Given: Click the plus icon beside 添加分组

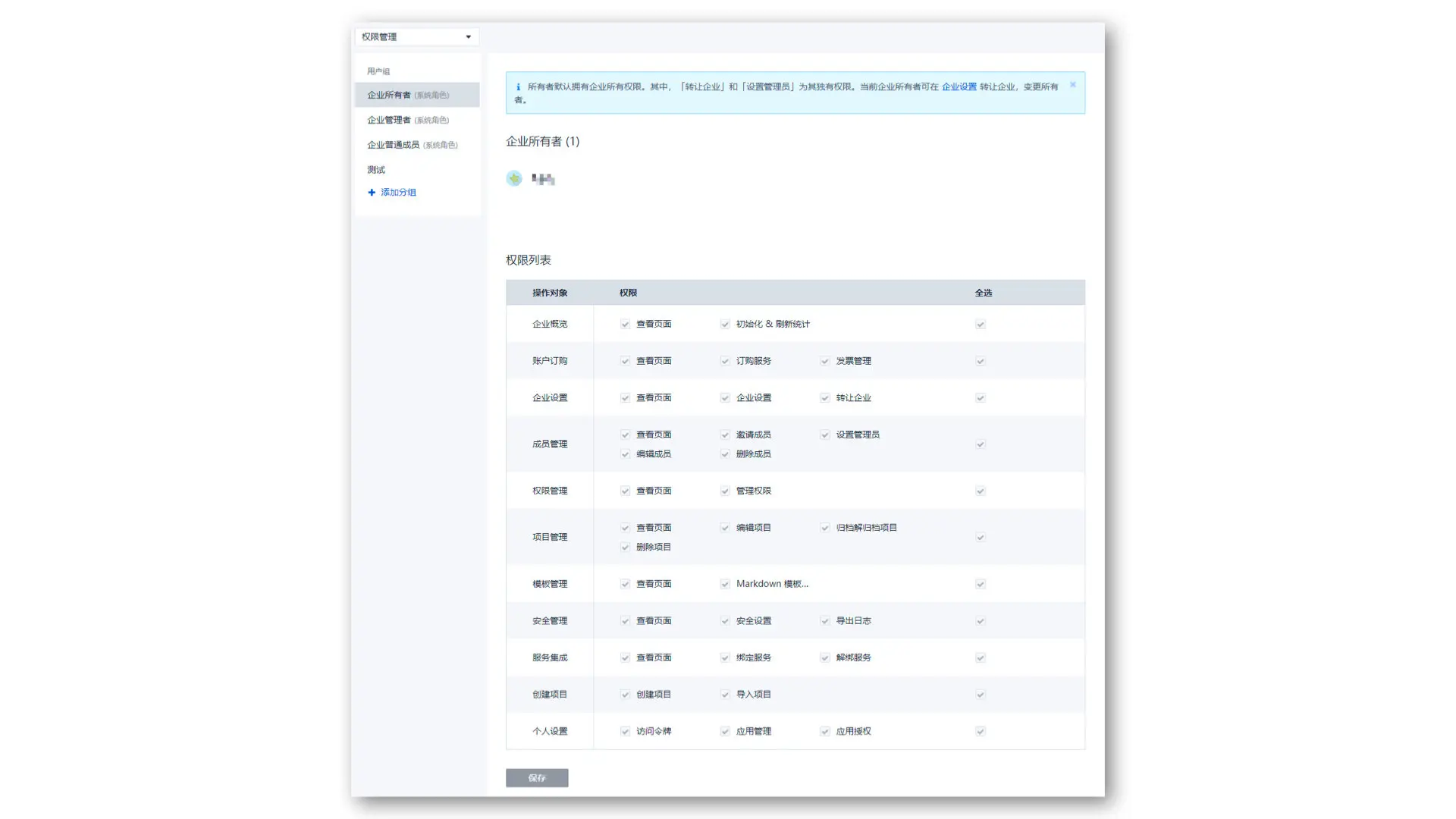Looking at the screenshot, I should (x=372, y=193).
